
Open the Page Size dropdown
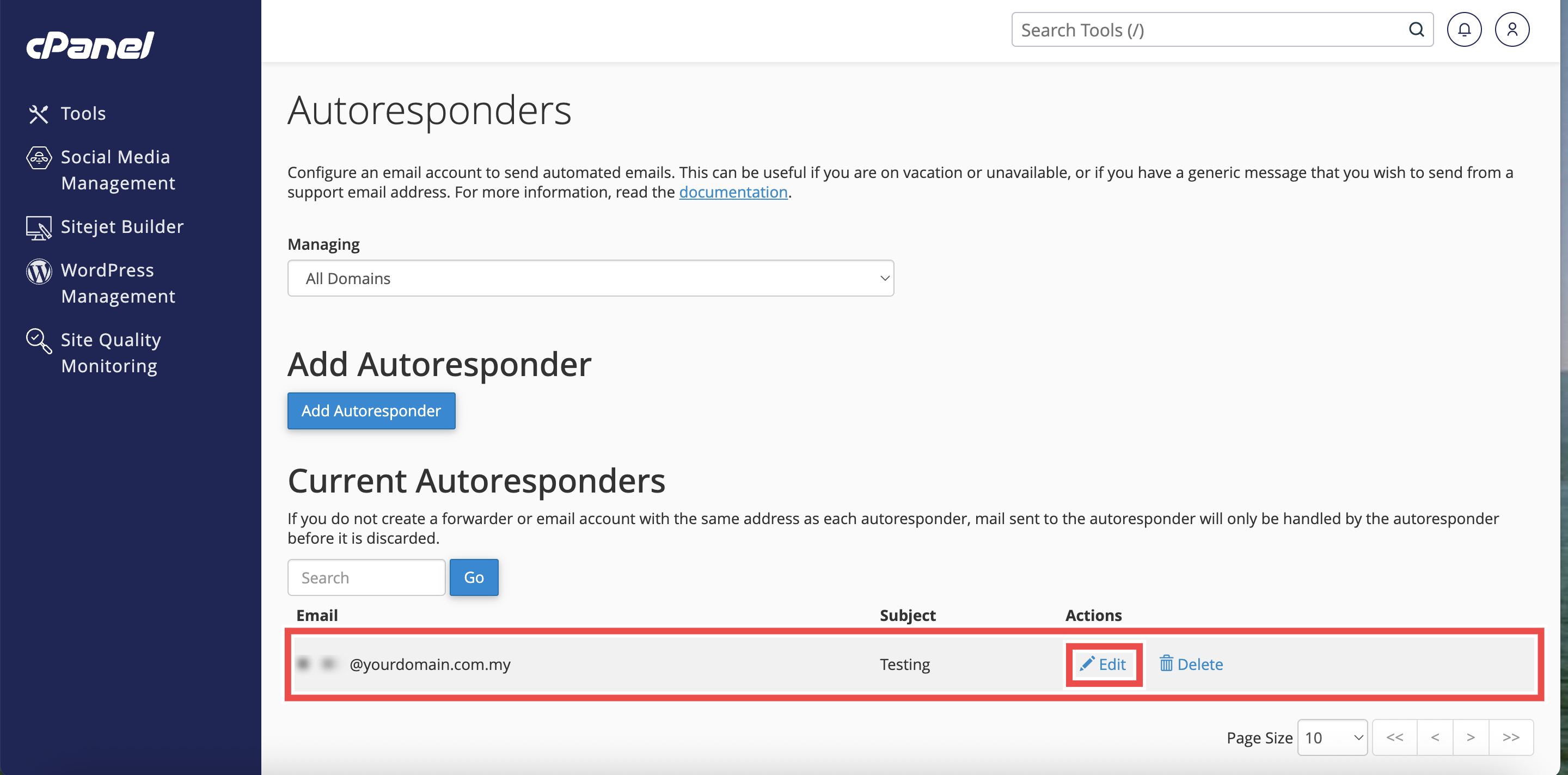pyautogui.click(x=1332, y=737)
